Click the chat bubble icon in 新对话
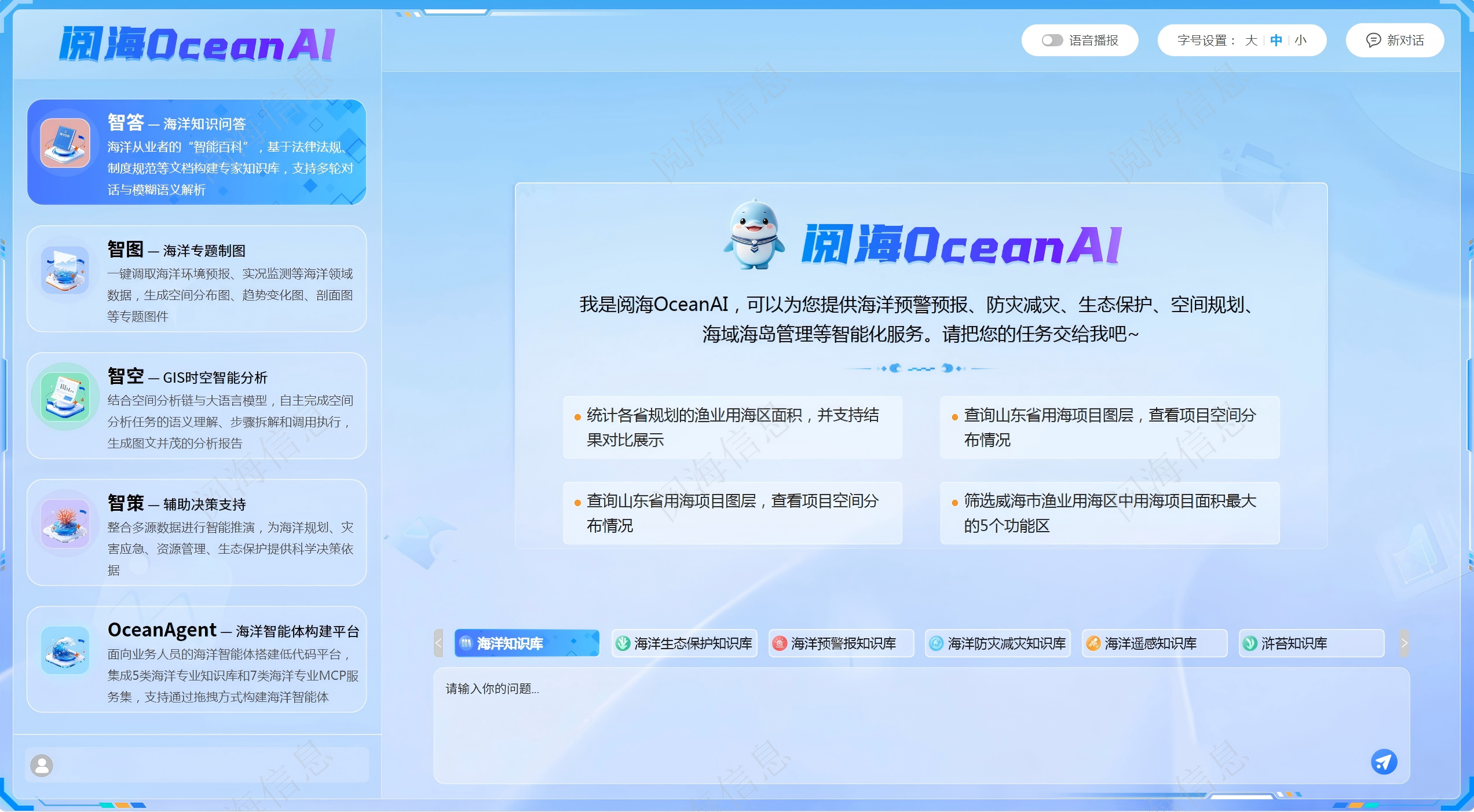The height and width of the screenshot is (812, 1474). [1373, 40]
